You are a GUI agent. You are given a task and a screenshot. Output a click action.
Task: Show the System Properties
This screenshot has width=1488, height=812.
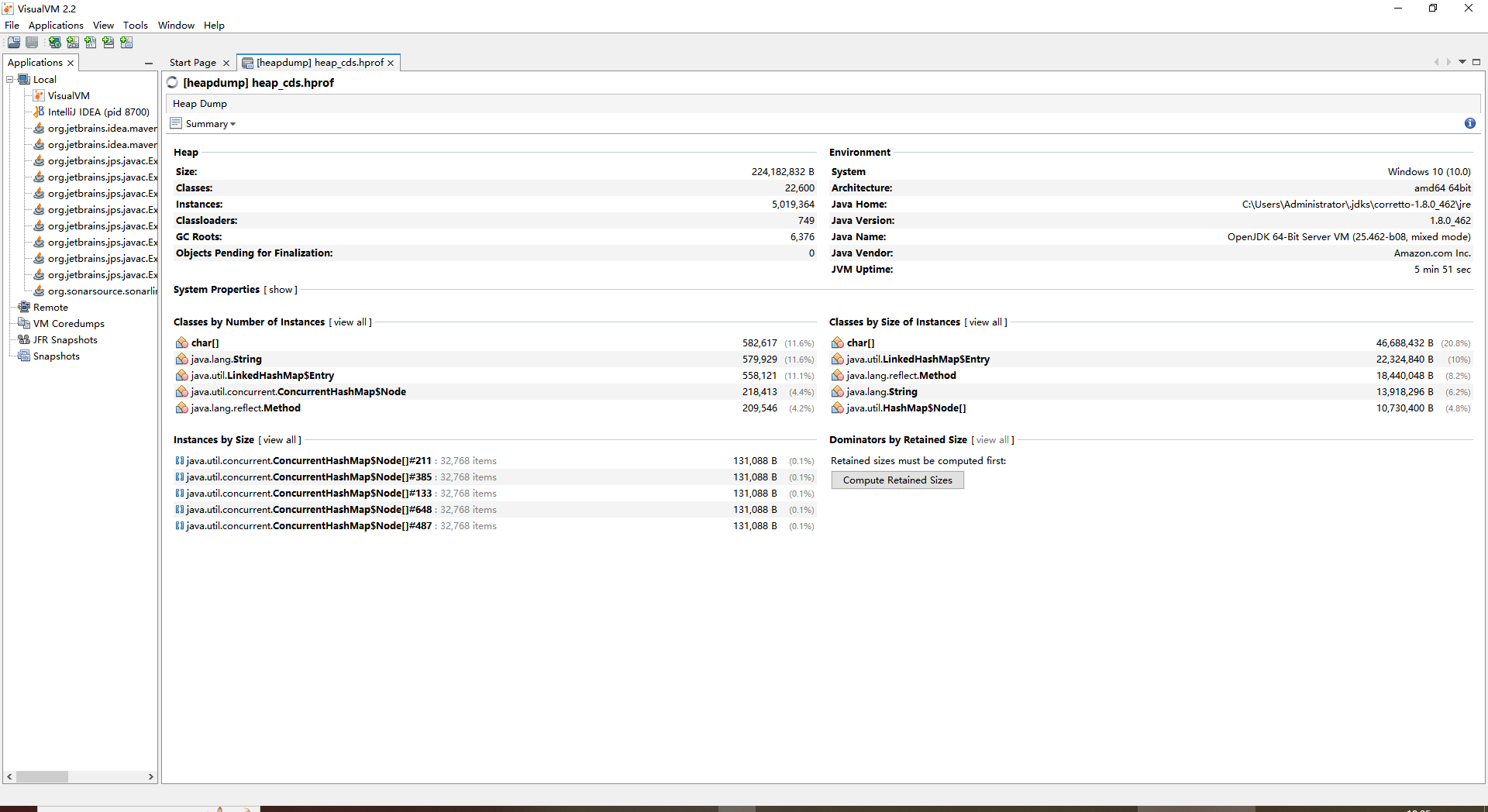[x=281, y=290]
